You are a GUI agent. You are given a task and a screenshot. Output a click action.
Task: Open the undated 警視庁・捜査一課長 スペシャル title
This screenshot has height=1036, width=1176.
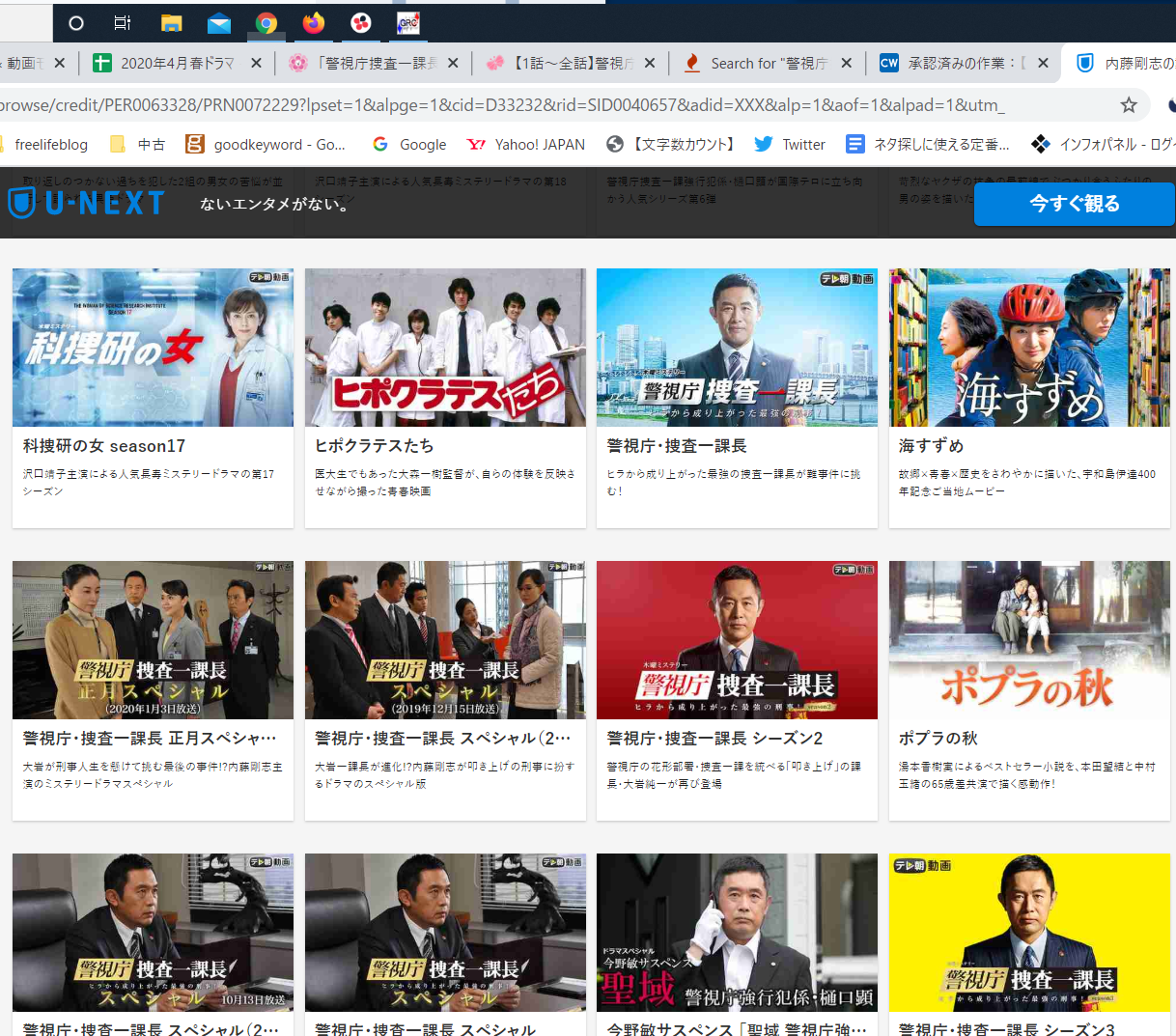[x=425, y=1029]
